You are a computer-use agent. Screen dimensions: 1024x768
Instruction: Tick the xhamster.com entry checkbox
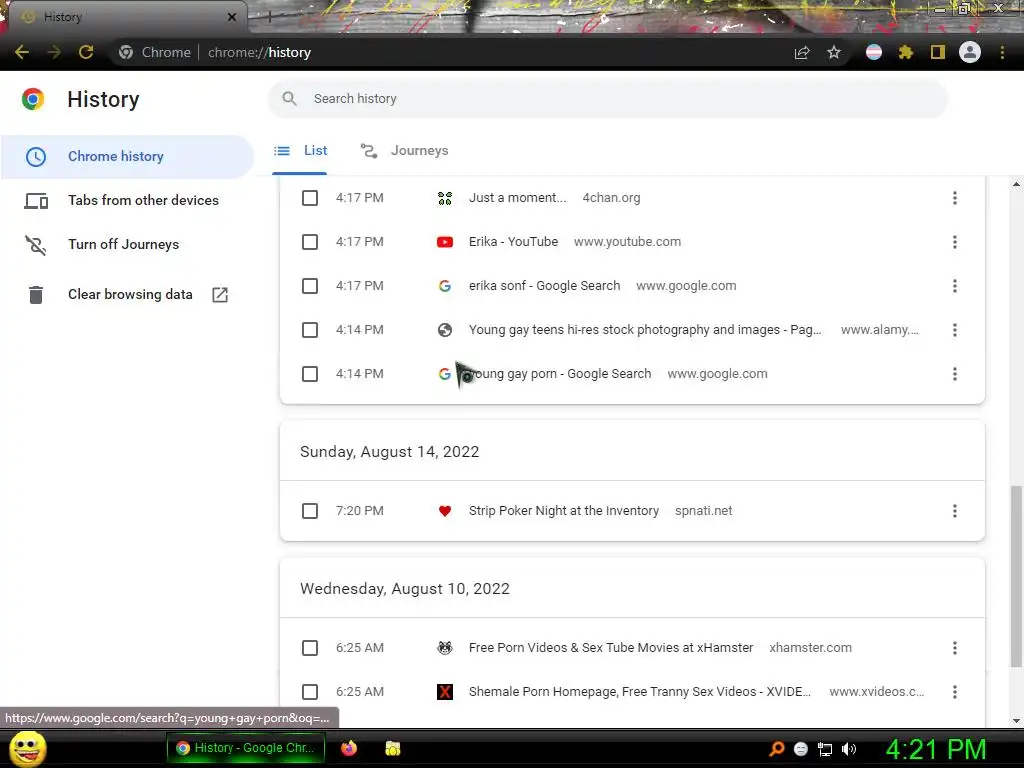[310, 648]
